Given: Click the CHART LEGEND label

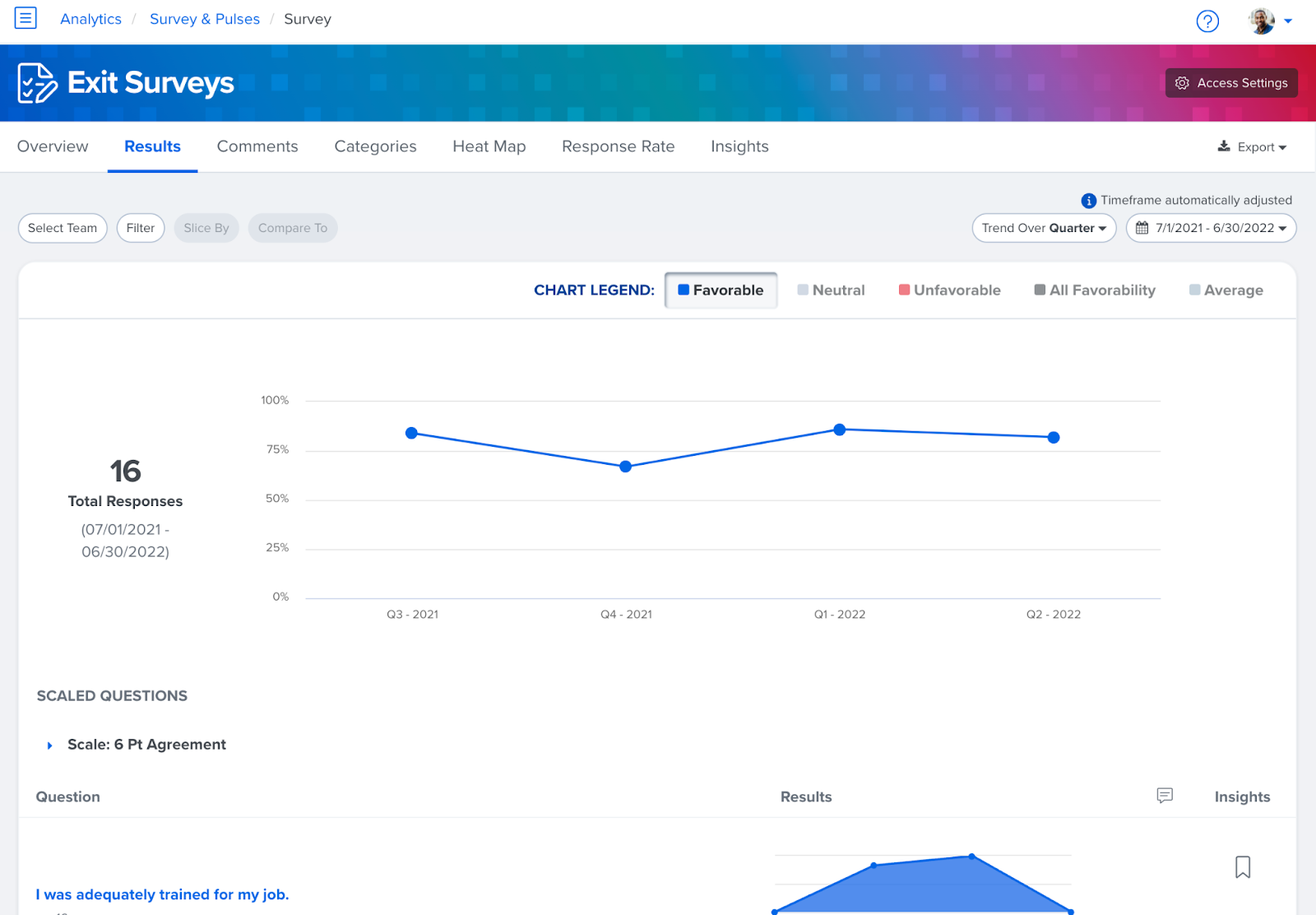Looking at the screenshot, I should (594, 290).
